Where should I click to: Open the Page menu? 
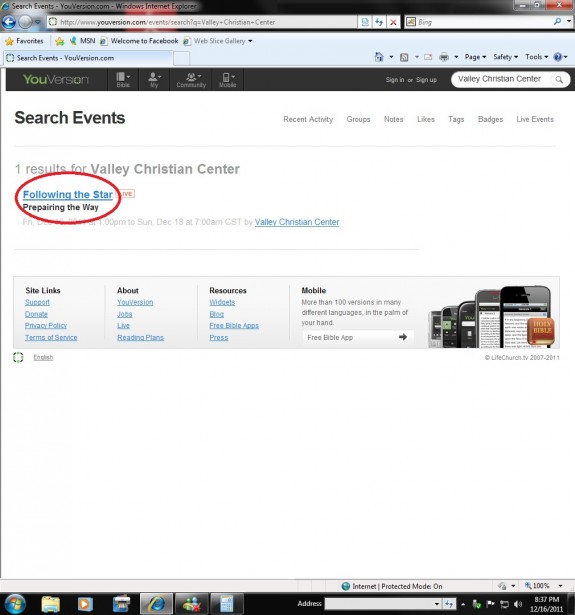click(475, 57)
